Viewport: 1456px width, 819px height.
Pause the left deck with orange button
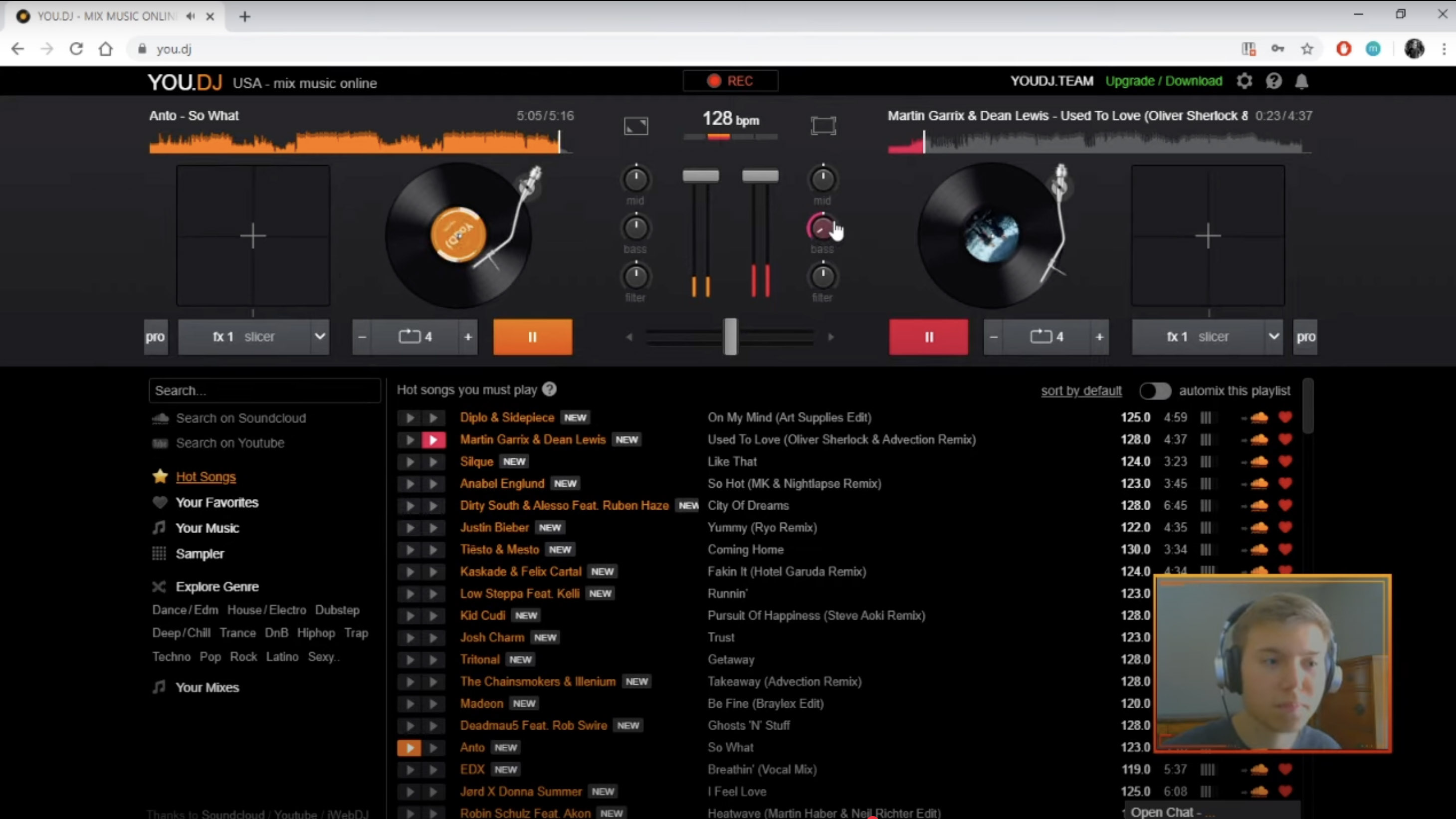pyautogui.click(x=532, y=337)
